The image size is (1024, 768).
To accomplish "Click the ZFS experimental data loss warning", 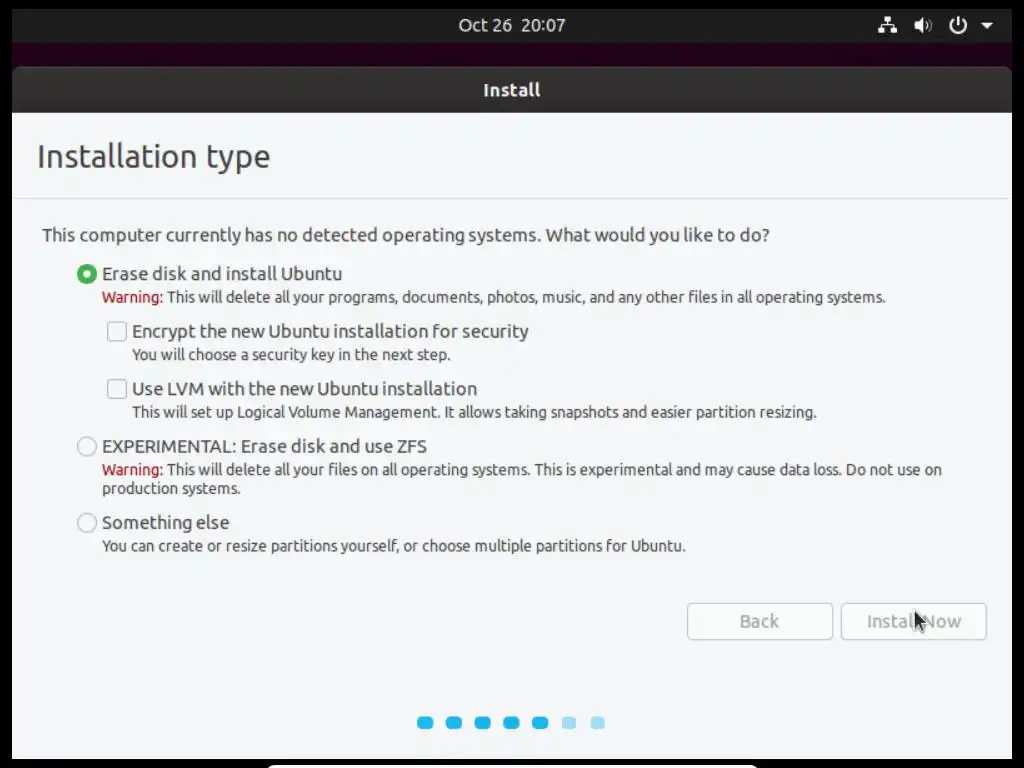I will tap(521, 479).
